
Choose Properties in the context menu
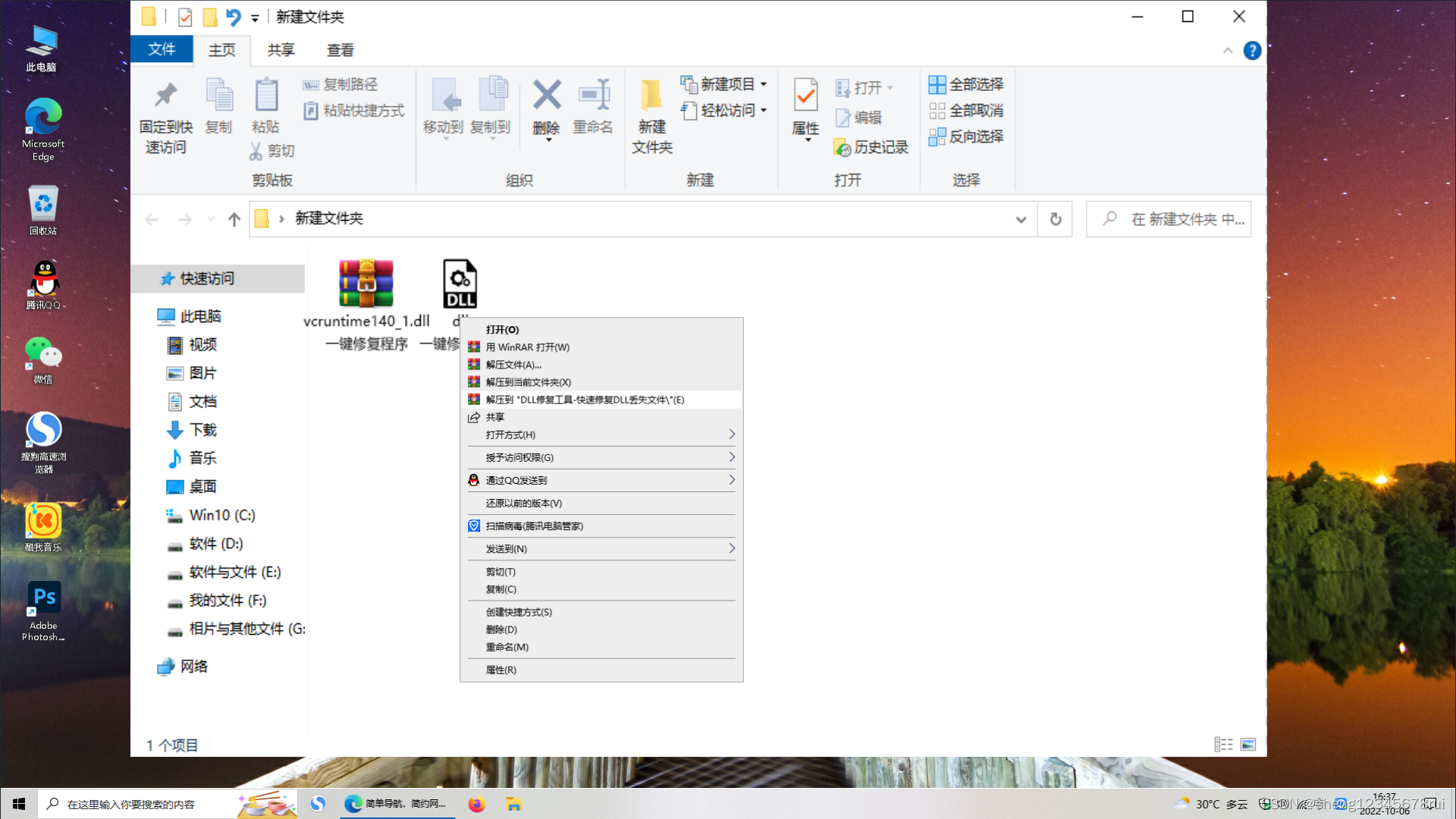[601, 670]
